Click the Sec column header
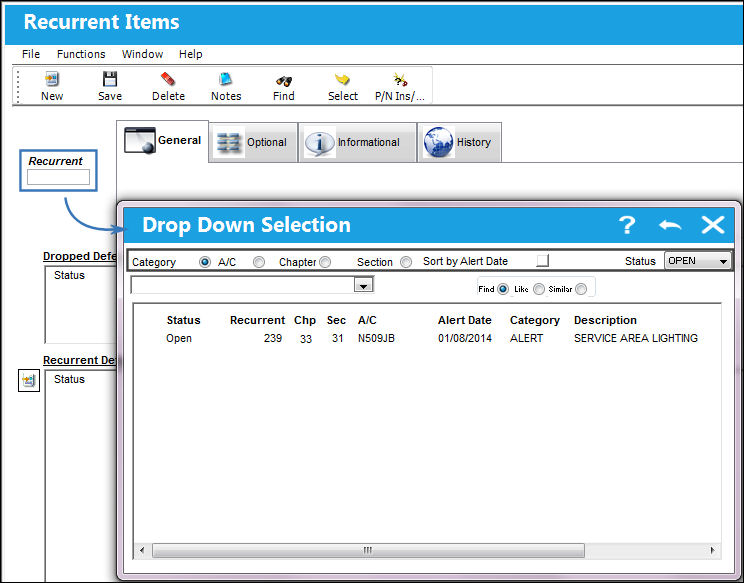The image size is (744, 583). pos(336,320)
